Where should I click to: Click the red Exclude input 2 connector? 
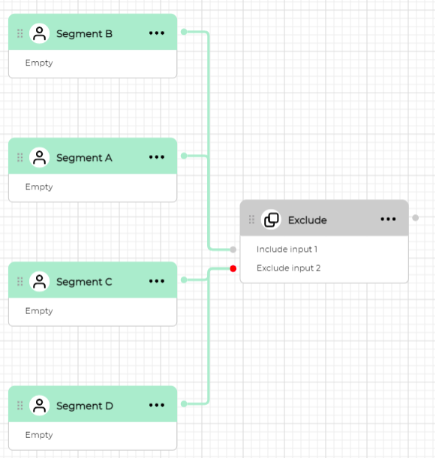coord(233,268)
